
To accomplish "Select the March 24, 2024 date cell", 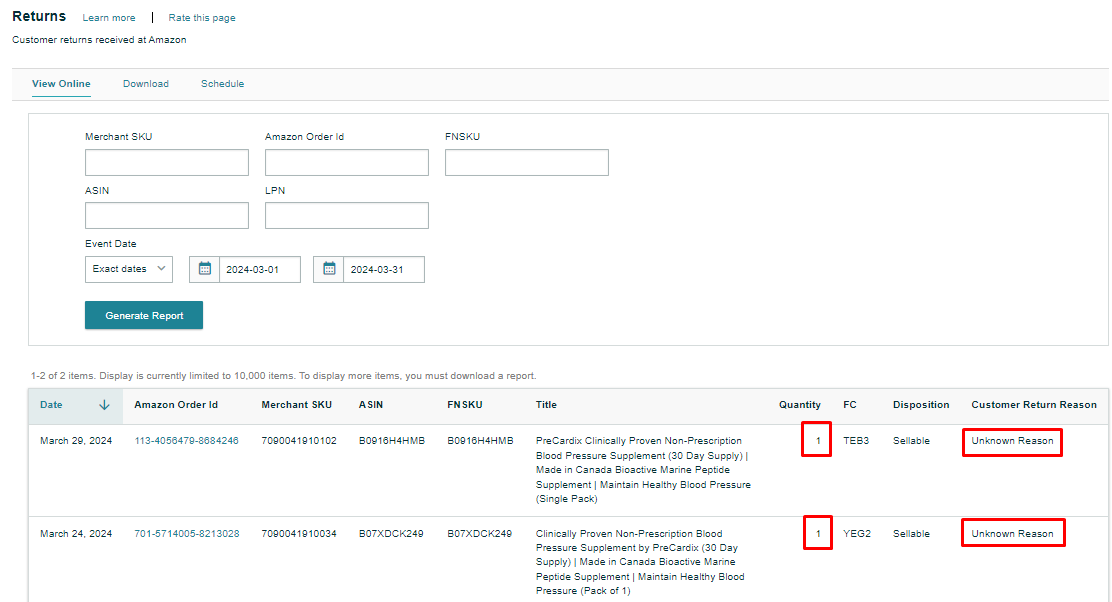I will click(x=76, y=534).
